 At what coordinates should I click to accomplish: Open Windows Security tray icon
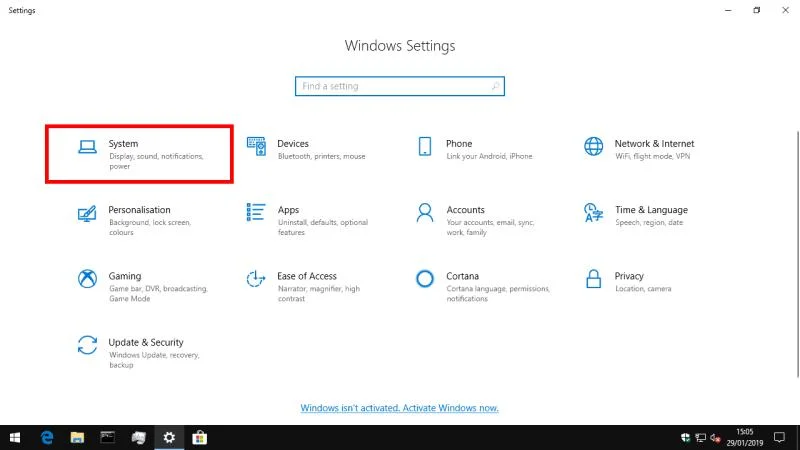click(x=685, y=438)
